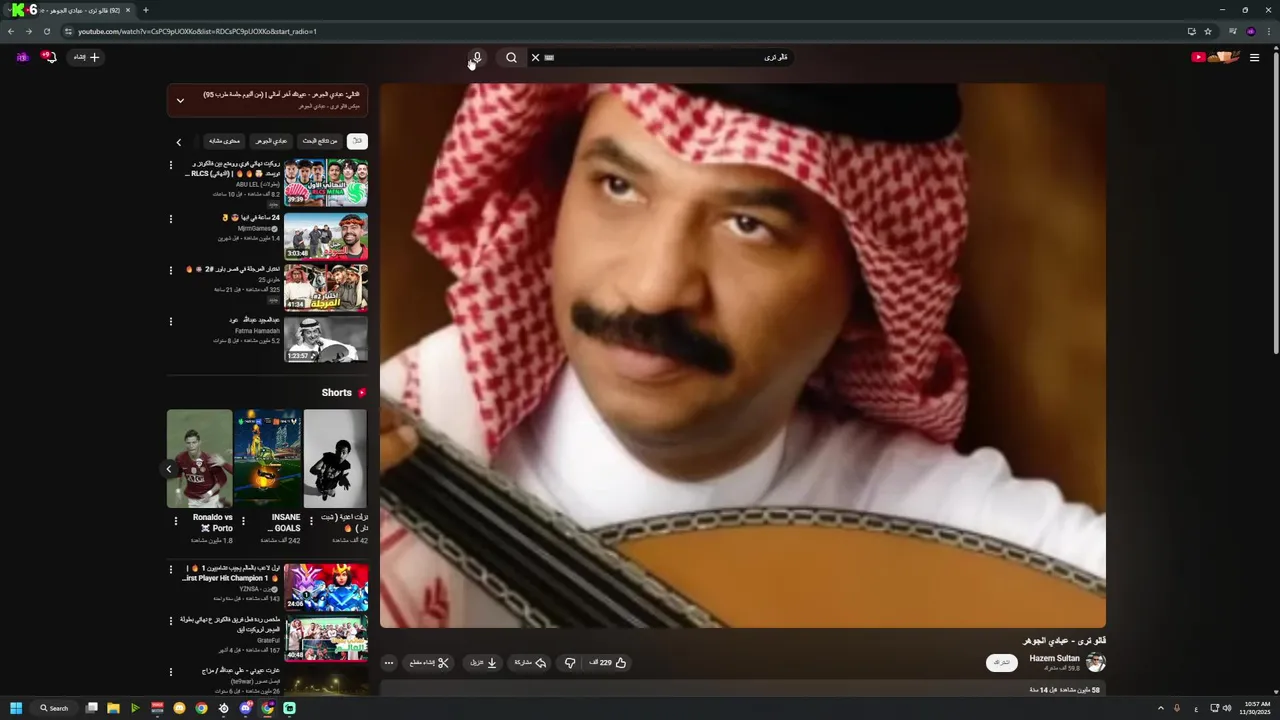The height and width of the screenshot is (720, 1280).
Task: Click the taskbar Search box
Action: pos(54,708)
